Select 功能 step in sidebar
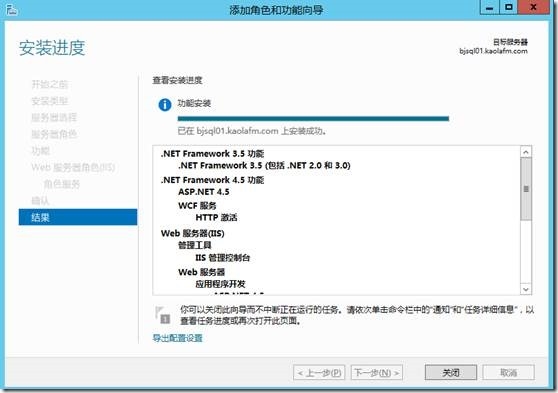Screen dimensions: 558x393 point(40,151)
